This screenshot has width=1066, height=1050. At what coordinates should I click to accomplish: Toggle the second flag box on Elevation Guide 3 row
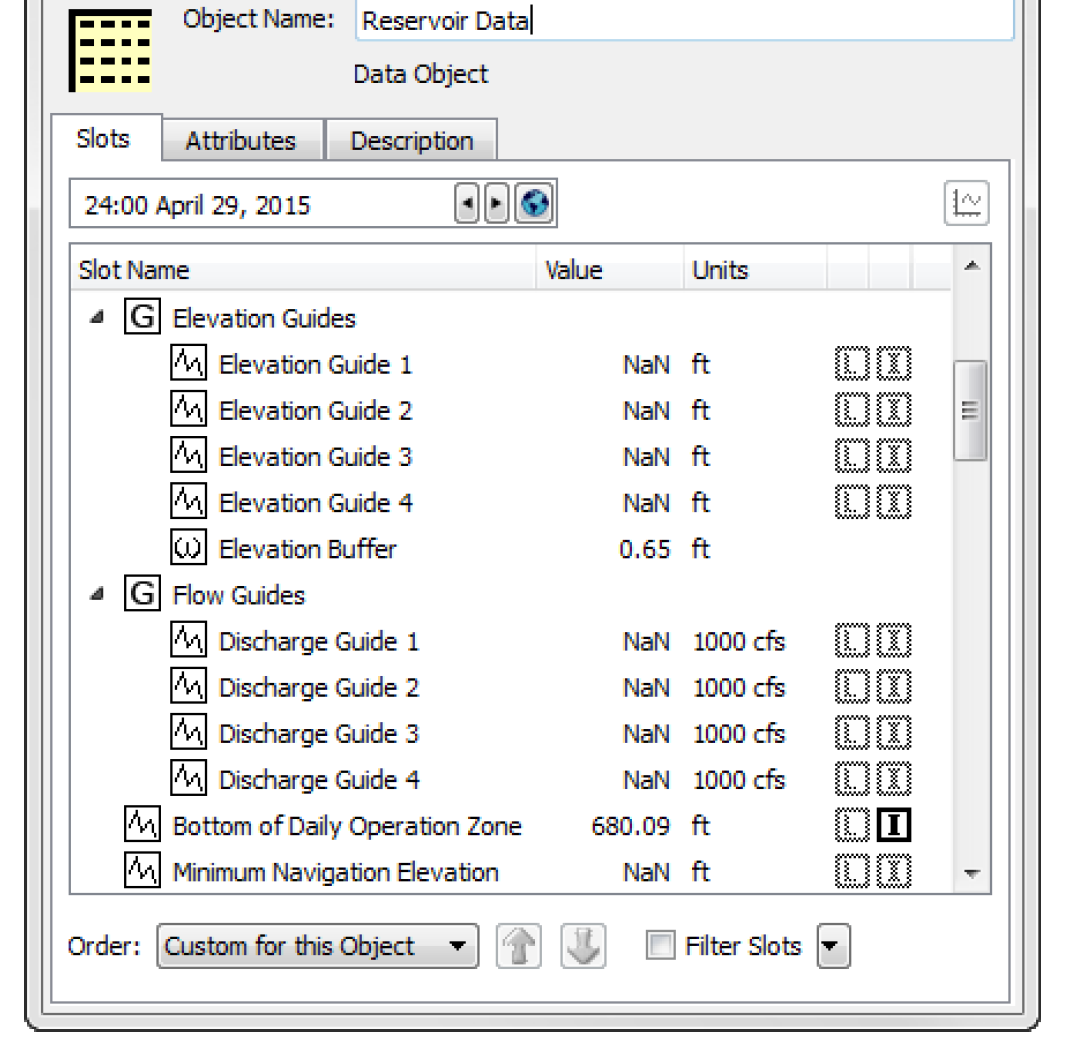click(894, 457)
